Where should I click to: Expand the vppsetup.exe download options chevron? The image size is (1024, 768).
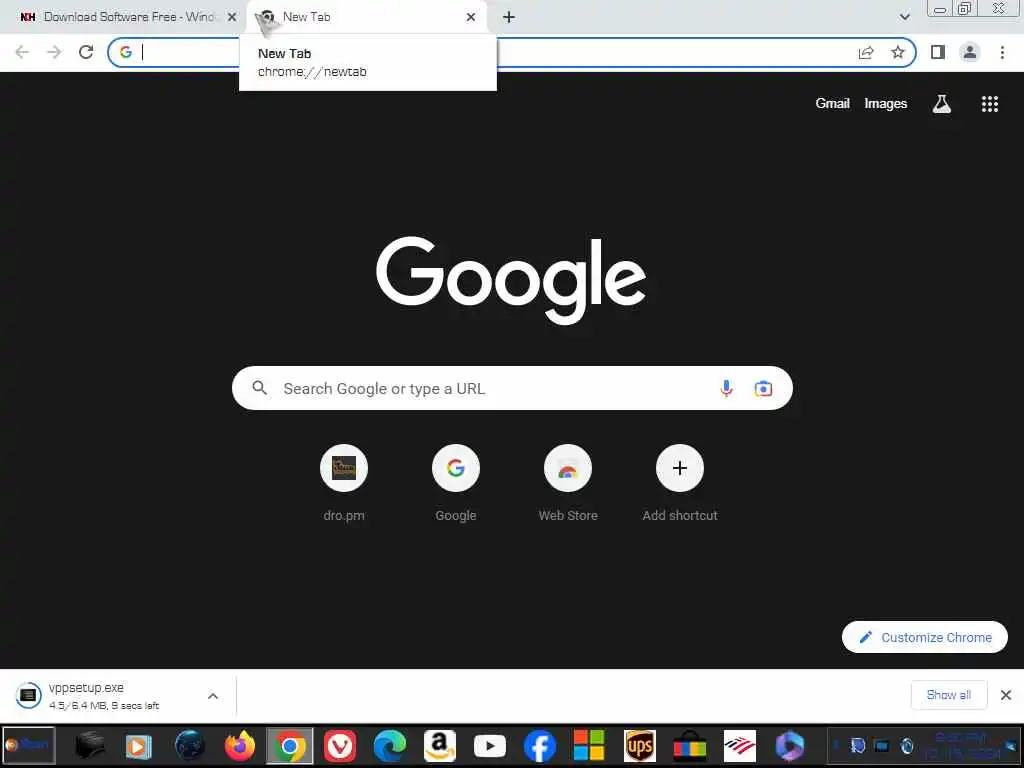213,696
